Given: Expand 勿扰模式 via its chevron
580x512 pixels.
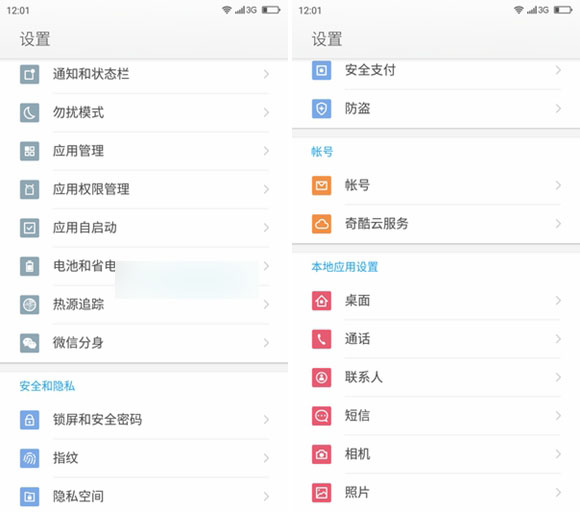Looking at the screenshot, I should [x=266, y=112].
